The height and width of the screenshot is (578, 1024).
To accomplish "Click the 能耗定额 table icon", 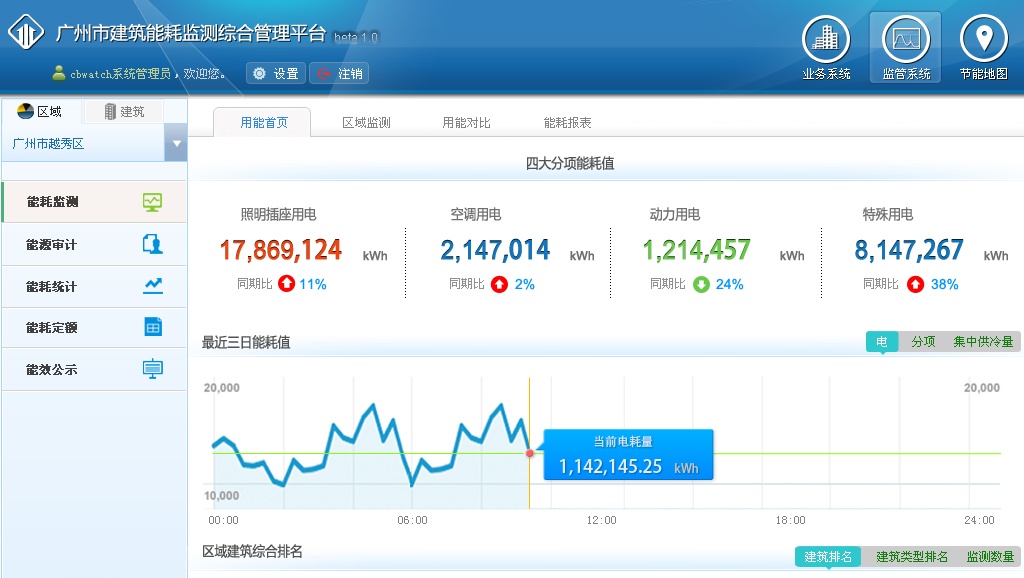I will click(x=152, y=327).
